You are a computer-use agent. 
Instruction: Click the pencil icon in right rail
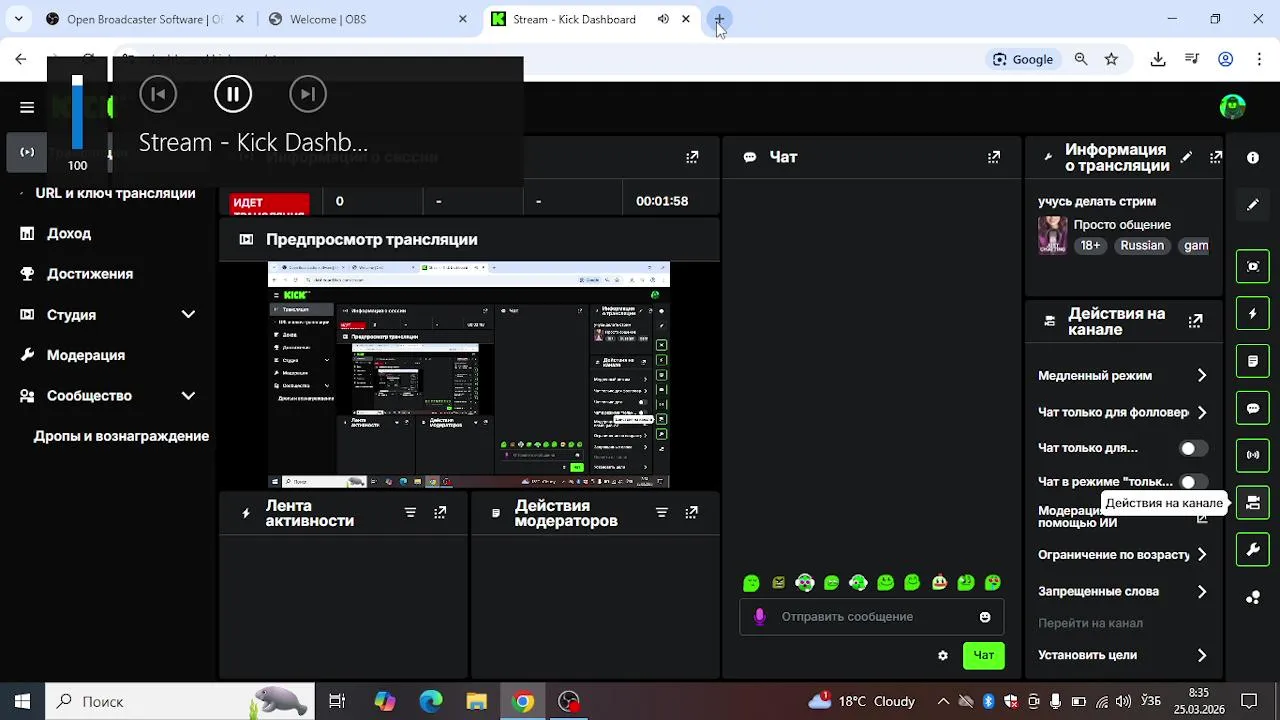pyautogui.click(x=1253, y=205)
